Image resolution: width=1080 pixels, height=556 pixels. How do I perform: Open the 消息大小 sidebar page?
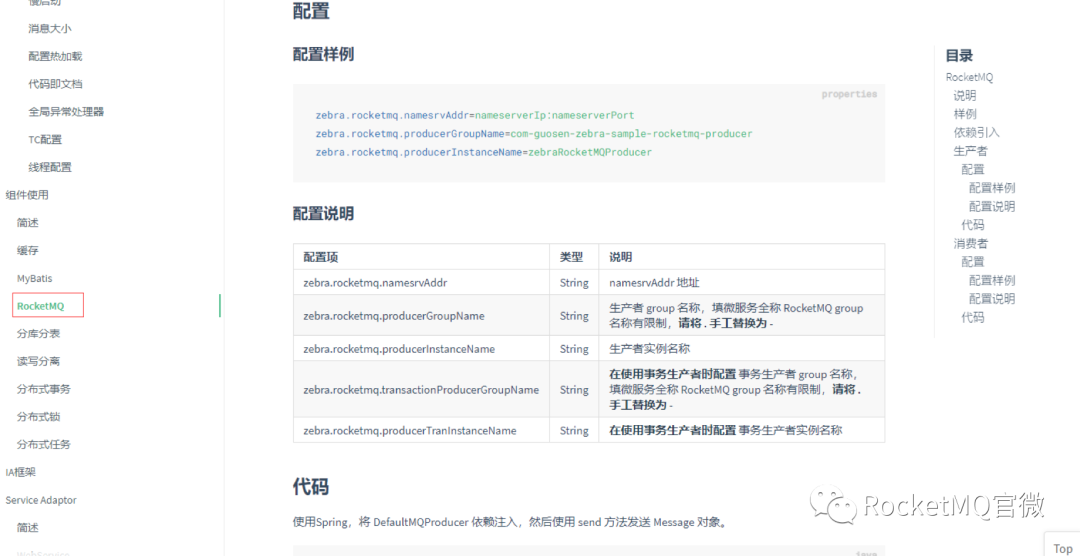pos(50,28)
